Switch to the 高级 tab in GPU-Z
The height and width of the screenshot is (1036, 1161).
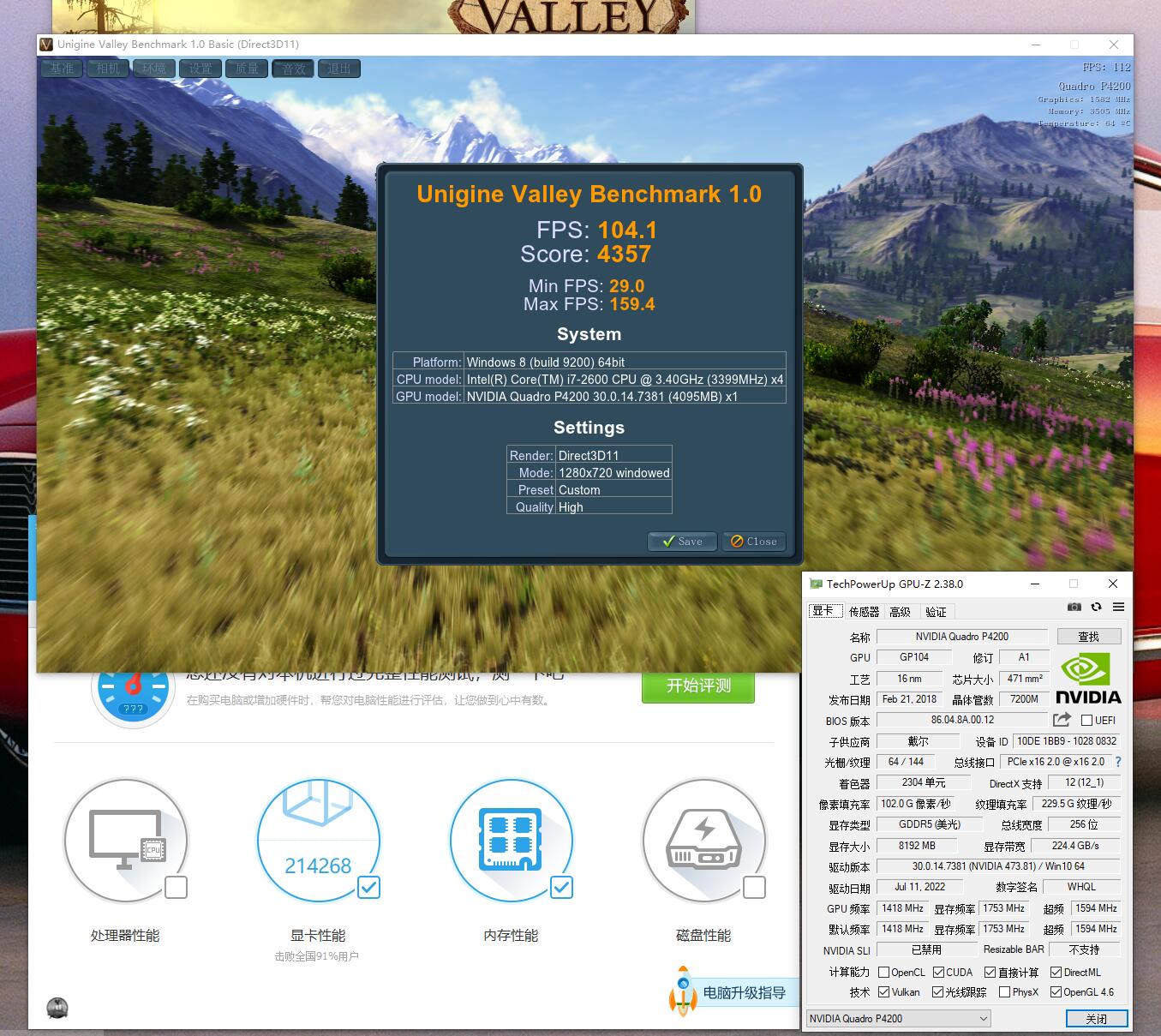click(x=900, y=612)
